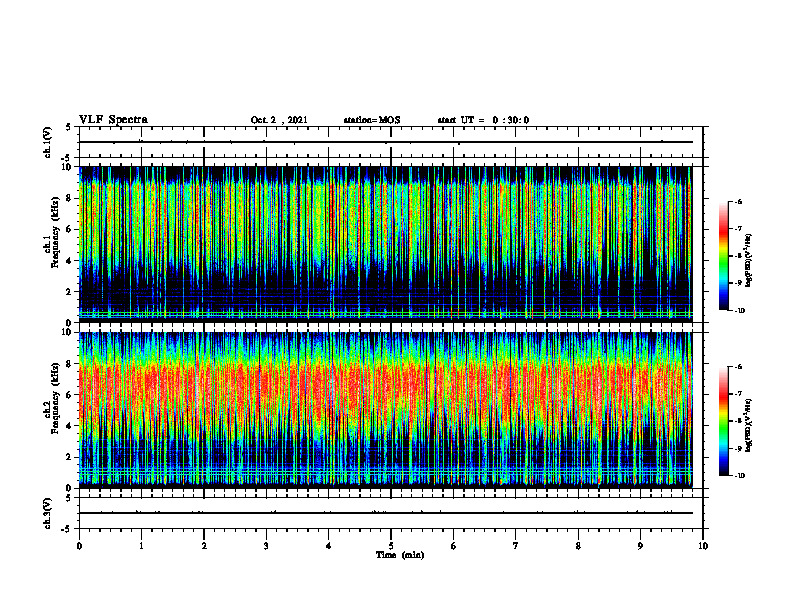792x612 pixels.
Task: Click time-axis tick label "1"
Action: (141, 546)
